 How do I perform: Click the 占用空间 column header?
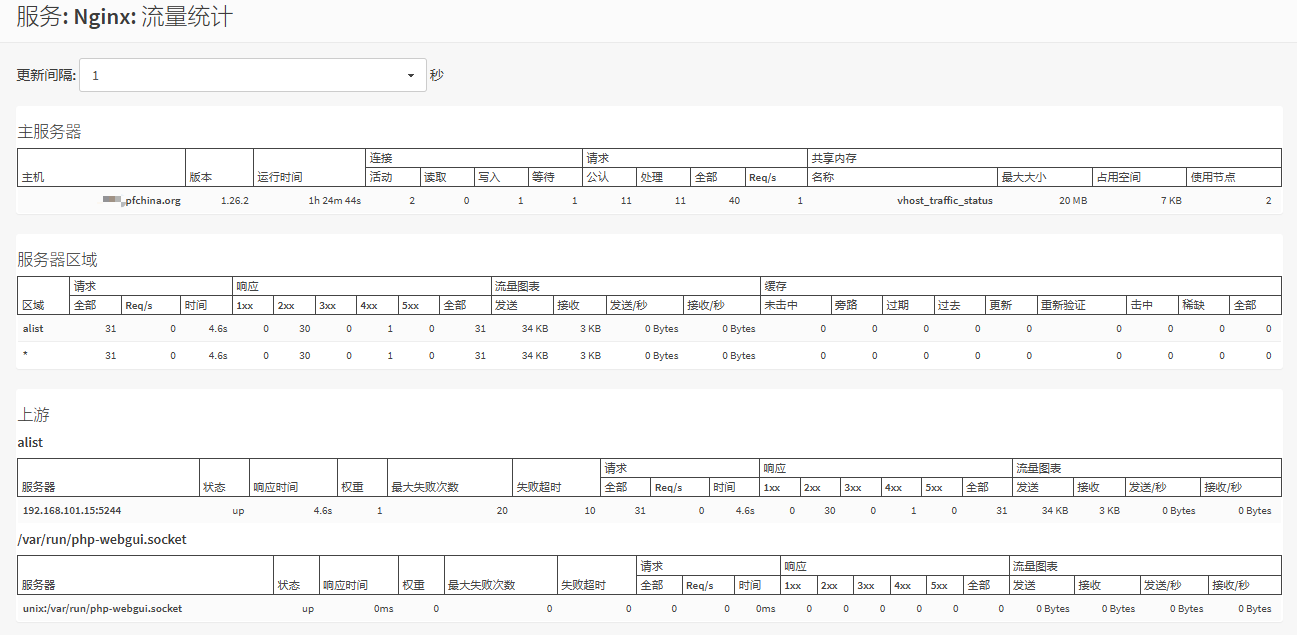pyautogui.click(x=1118, y=177)
